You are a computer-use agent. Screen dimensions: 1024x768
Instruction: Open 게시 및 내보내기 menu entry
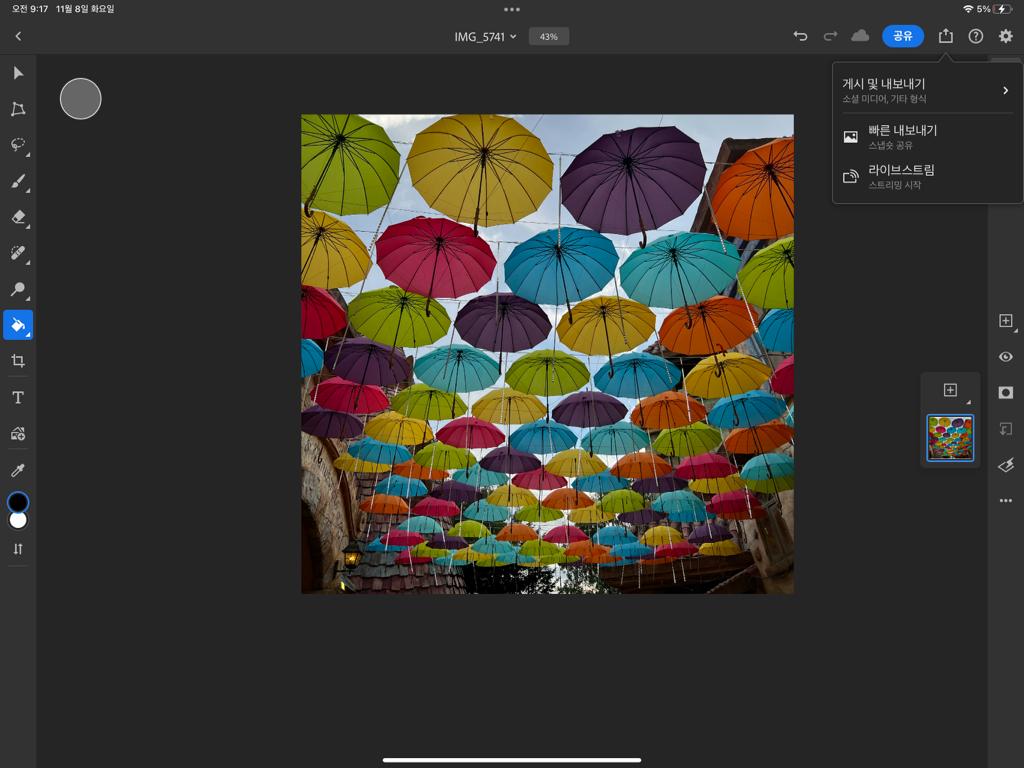[x=927, y=90]
